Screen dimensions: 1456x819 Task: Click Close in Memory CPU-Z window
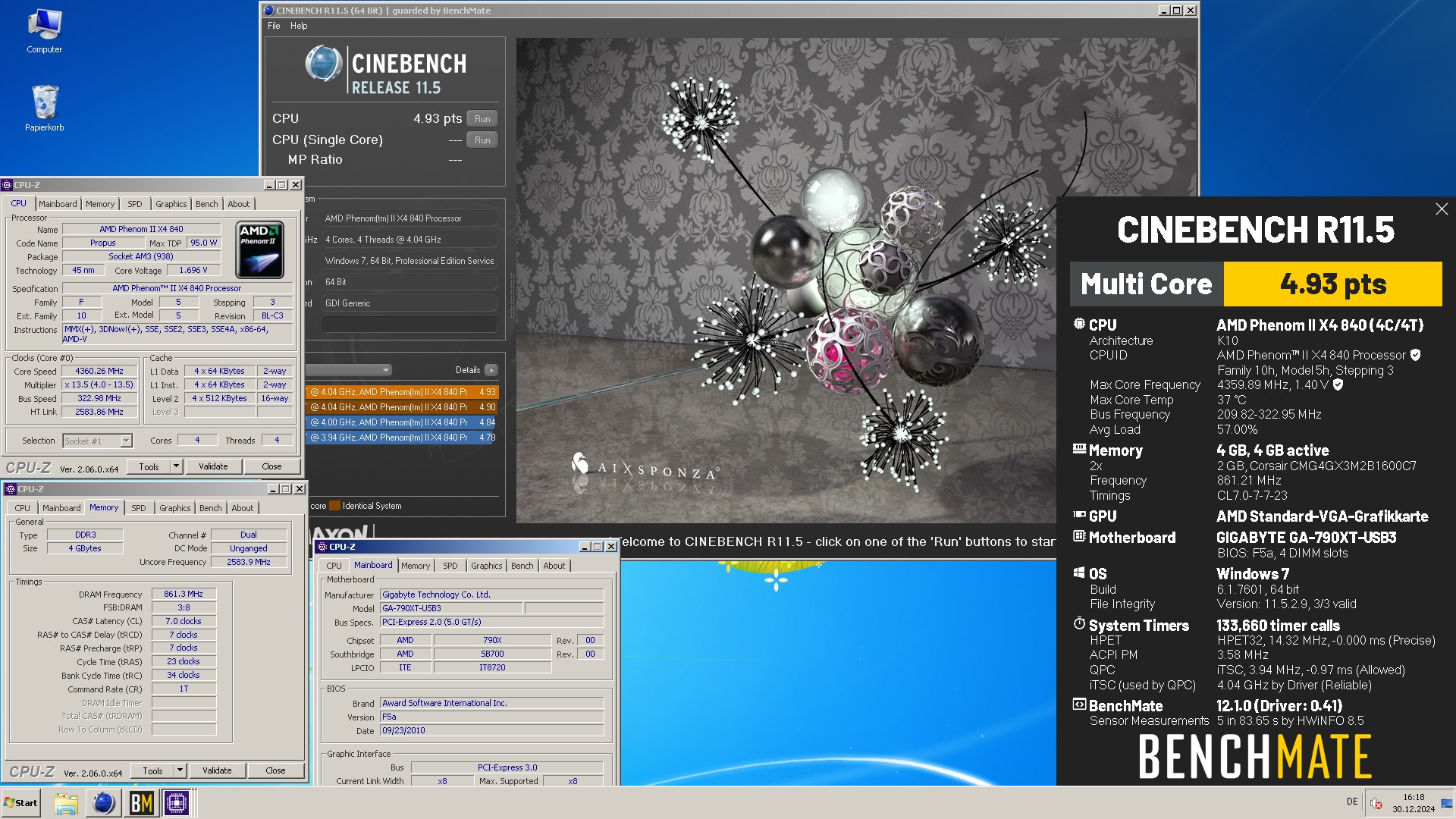tap(275, 770)
